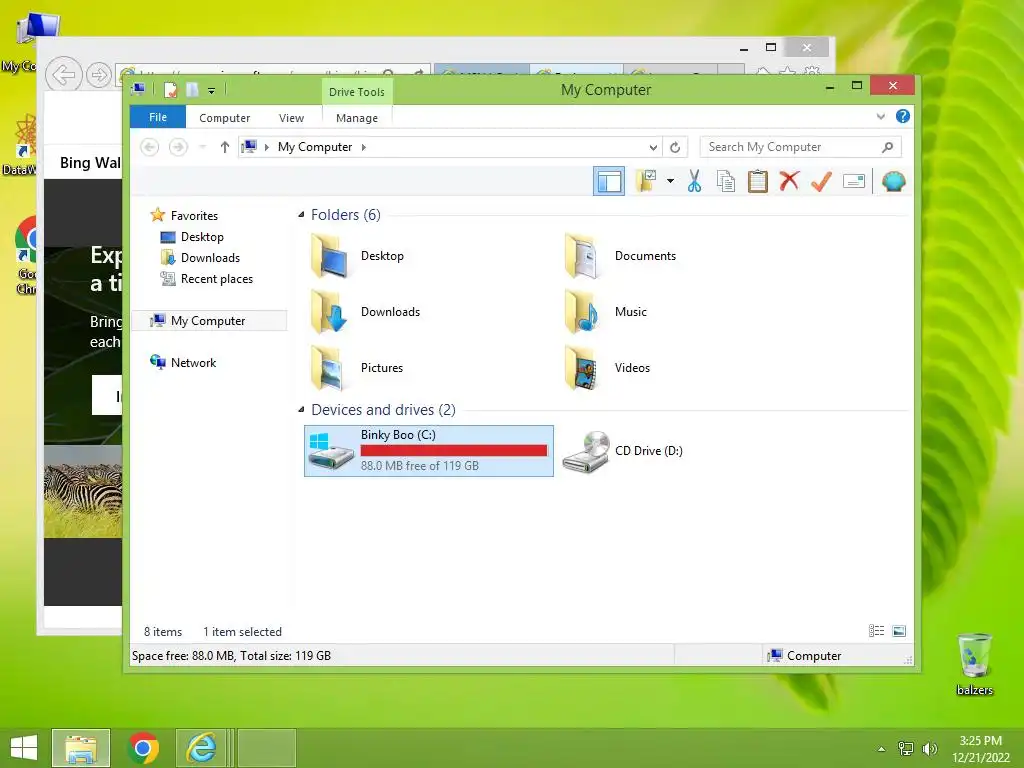Open the Windows Start button
Viewport: 1024px width, 768px height.
[24, 748]
